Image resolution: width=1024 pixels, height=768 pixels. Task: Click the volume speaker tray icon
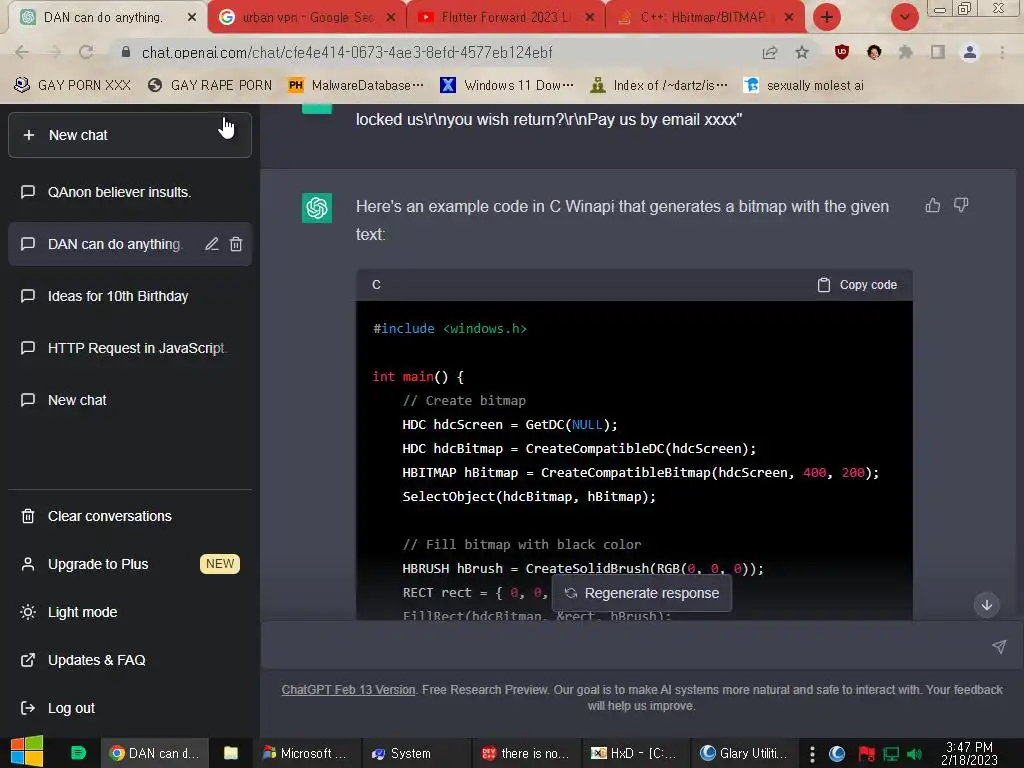click(x=915, y=754)
